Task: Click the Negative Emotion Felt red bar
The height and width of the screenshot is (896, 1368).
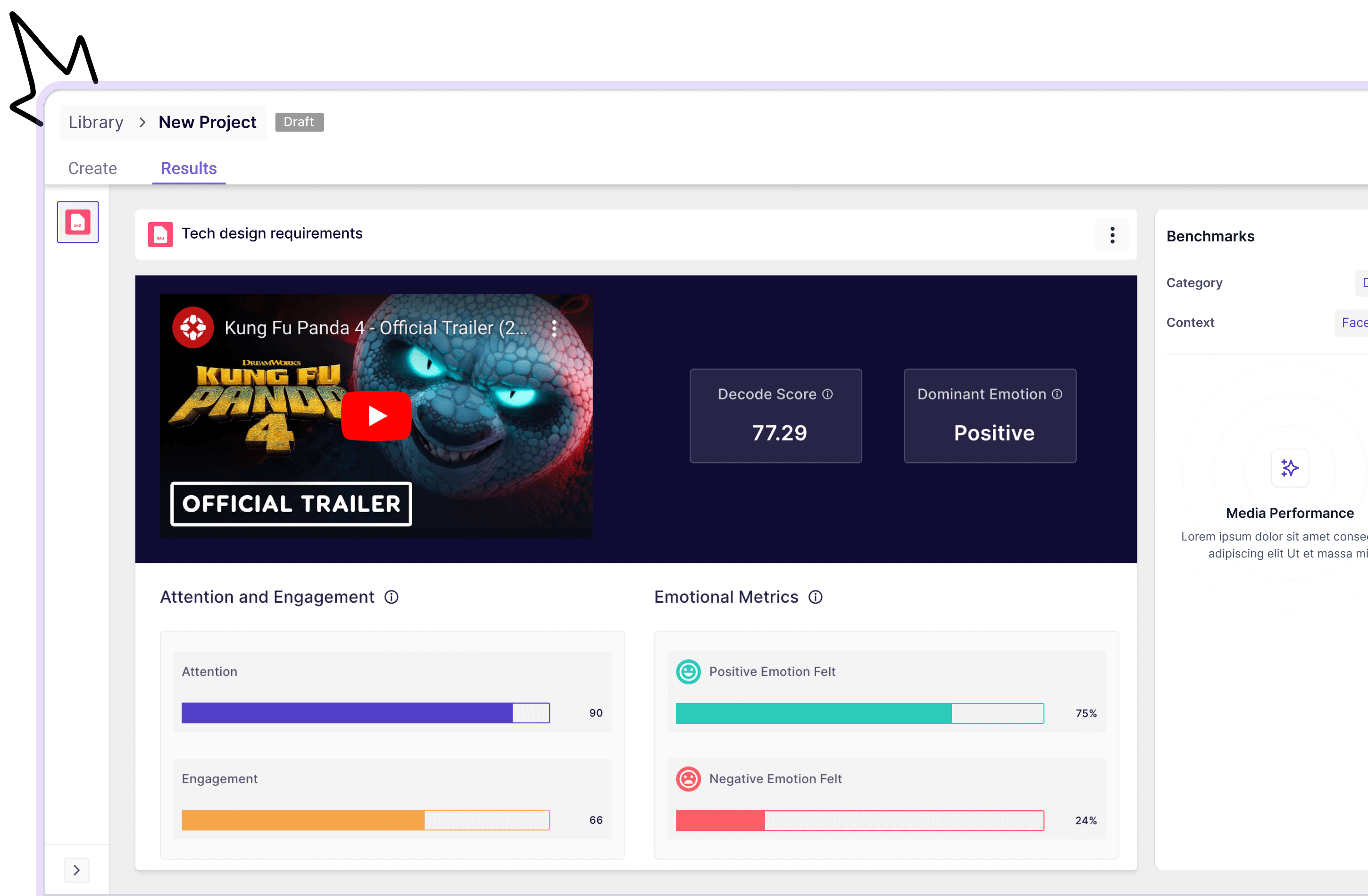Action: point(860,821)
